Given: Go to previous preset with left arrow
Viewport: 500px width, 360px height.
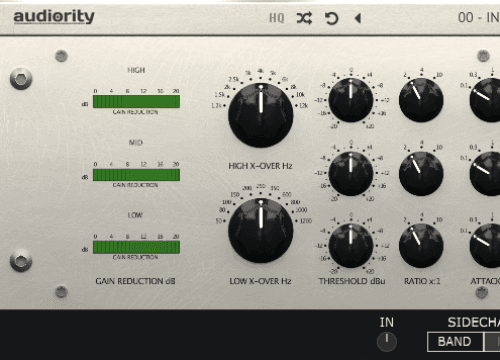Looking at the screenshot, I should (358, 18).
